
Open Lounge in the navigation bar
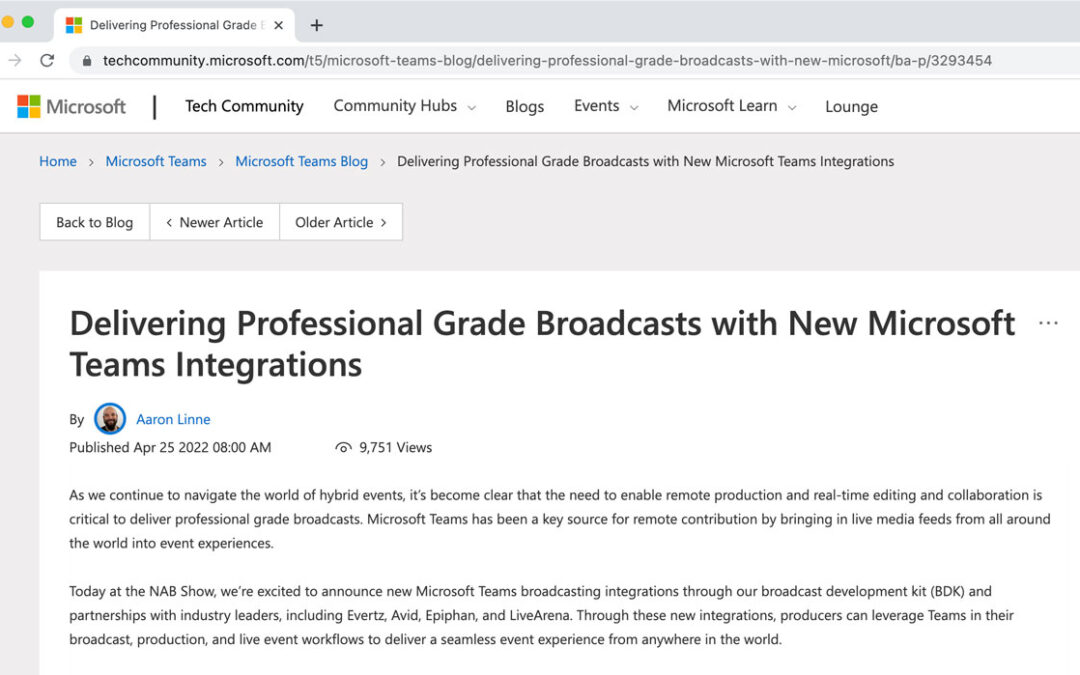(851, 107)
